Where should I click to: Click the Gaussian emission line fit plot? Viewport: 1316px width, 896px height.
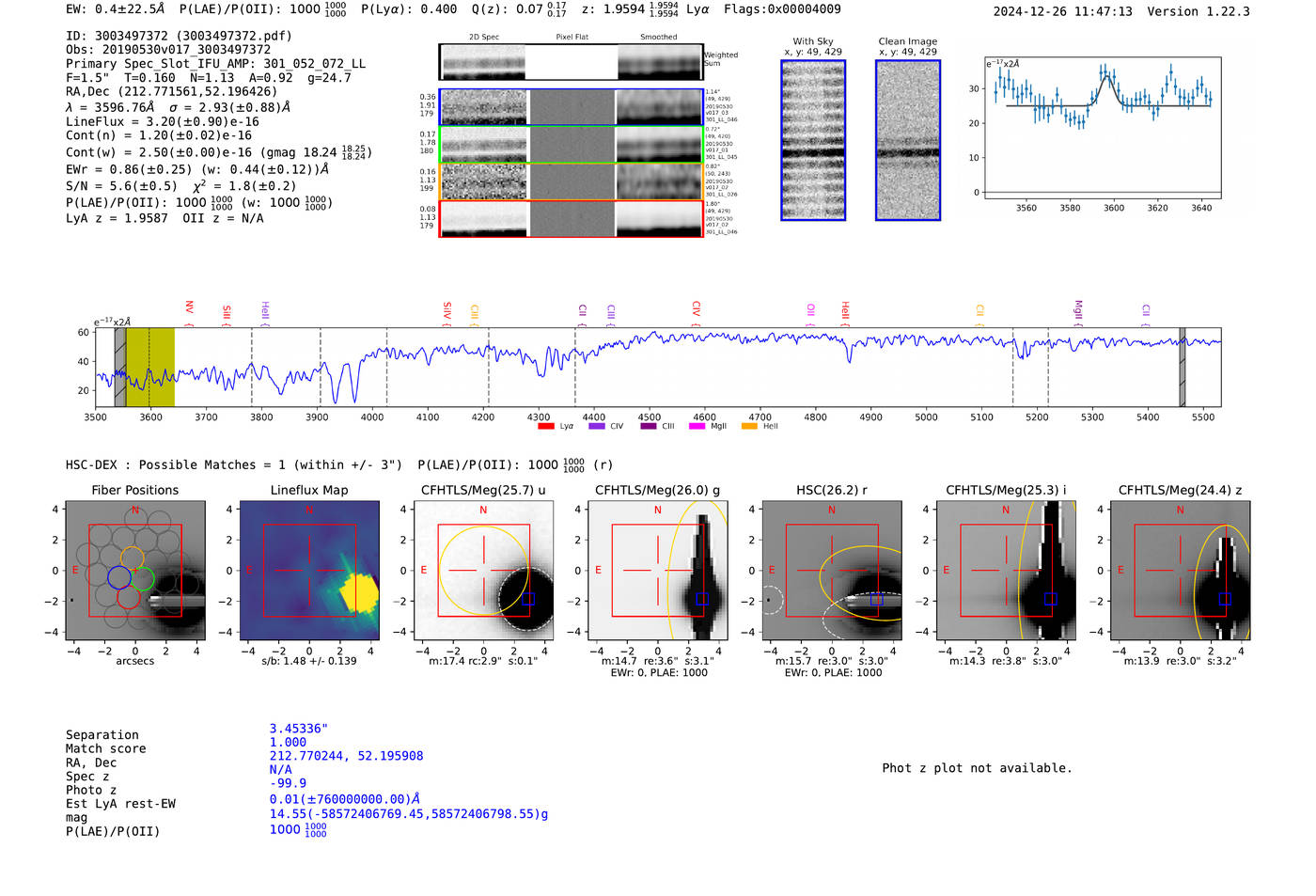[1102, 128]
